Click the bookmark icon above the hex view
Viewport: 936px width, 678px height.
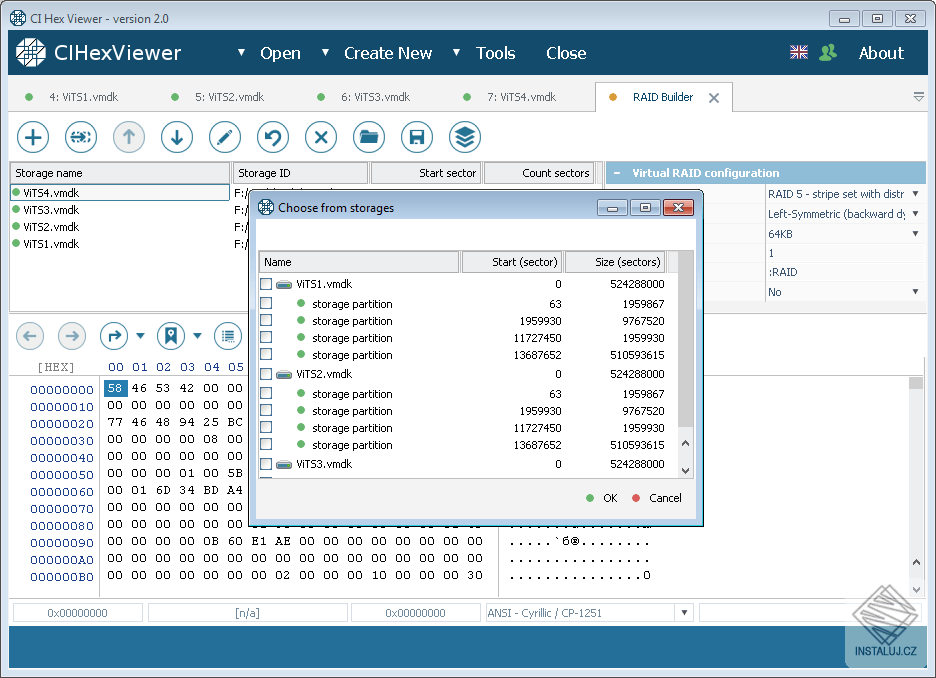(x=171, y=336)
